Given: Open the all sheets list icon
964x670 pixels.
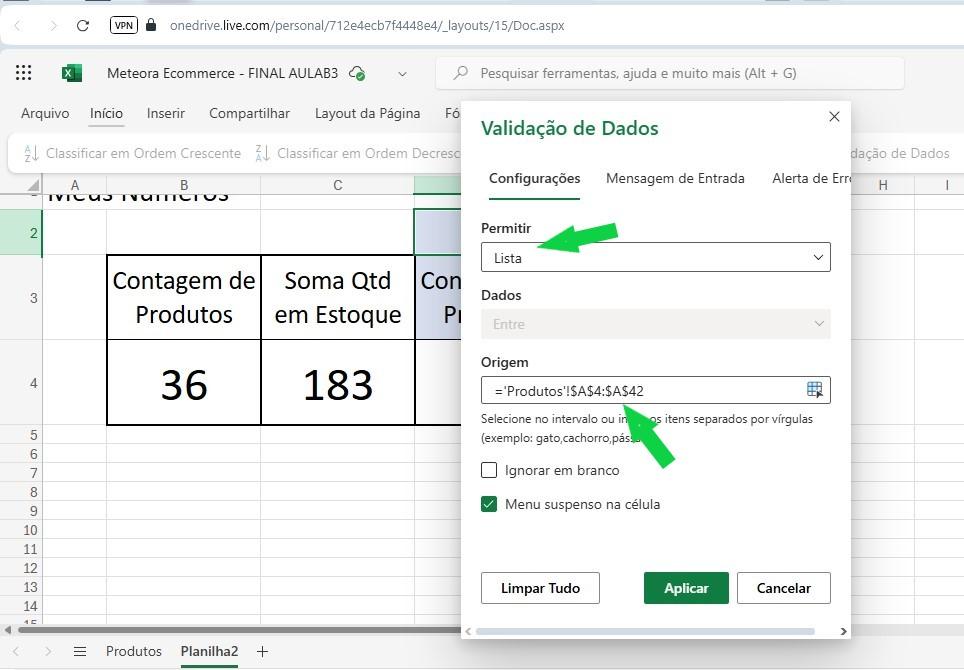Looking at the screenshot, I should click(80, 651).
